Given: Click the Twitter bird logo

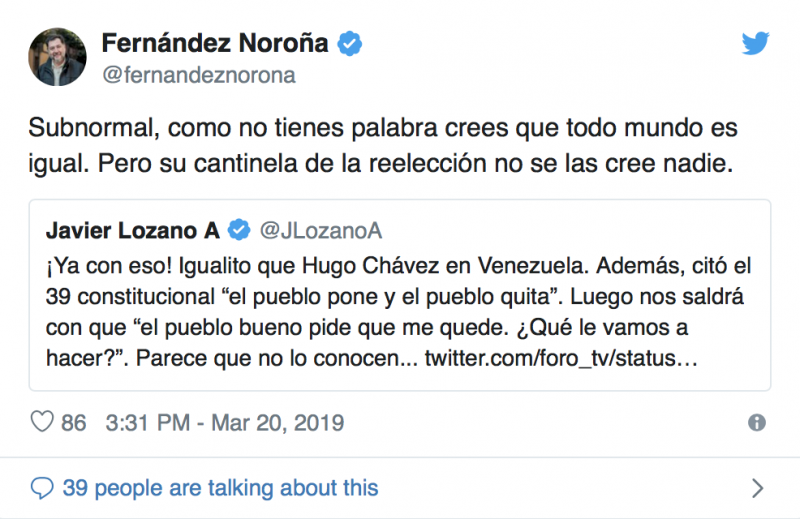Looking at the screenshot, I should point(755,43).
